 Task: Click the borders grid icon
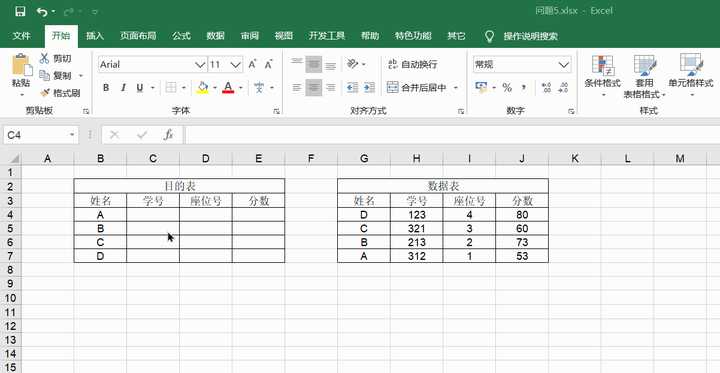coord(171,87)
